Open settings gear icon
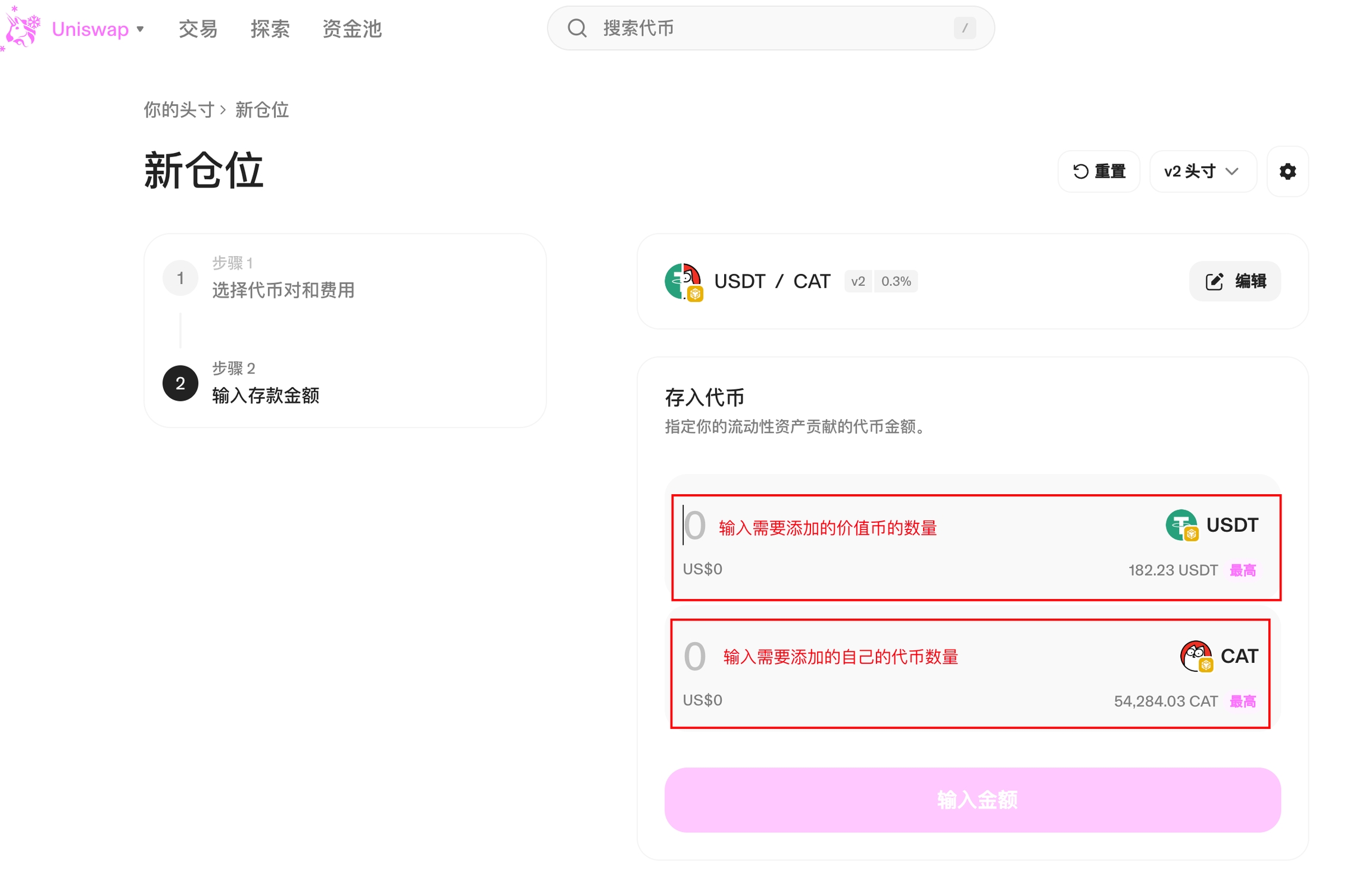The image size is (1372, 892). pos(1287,171)
